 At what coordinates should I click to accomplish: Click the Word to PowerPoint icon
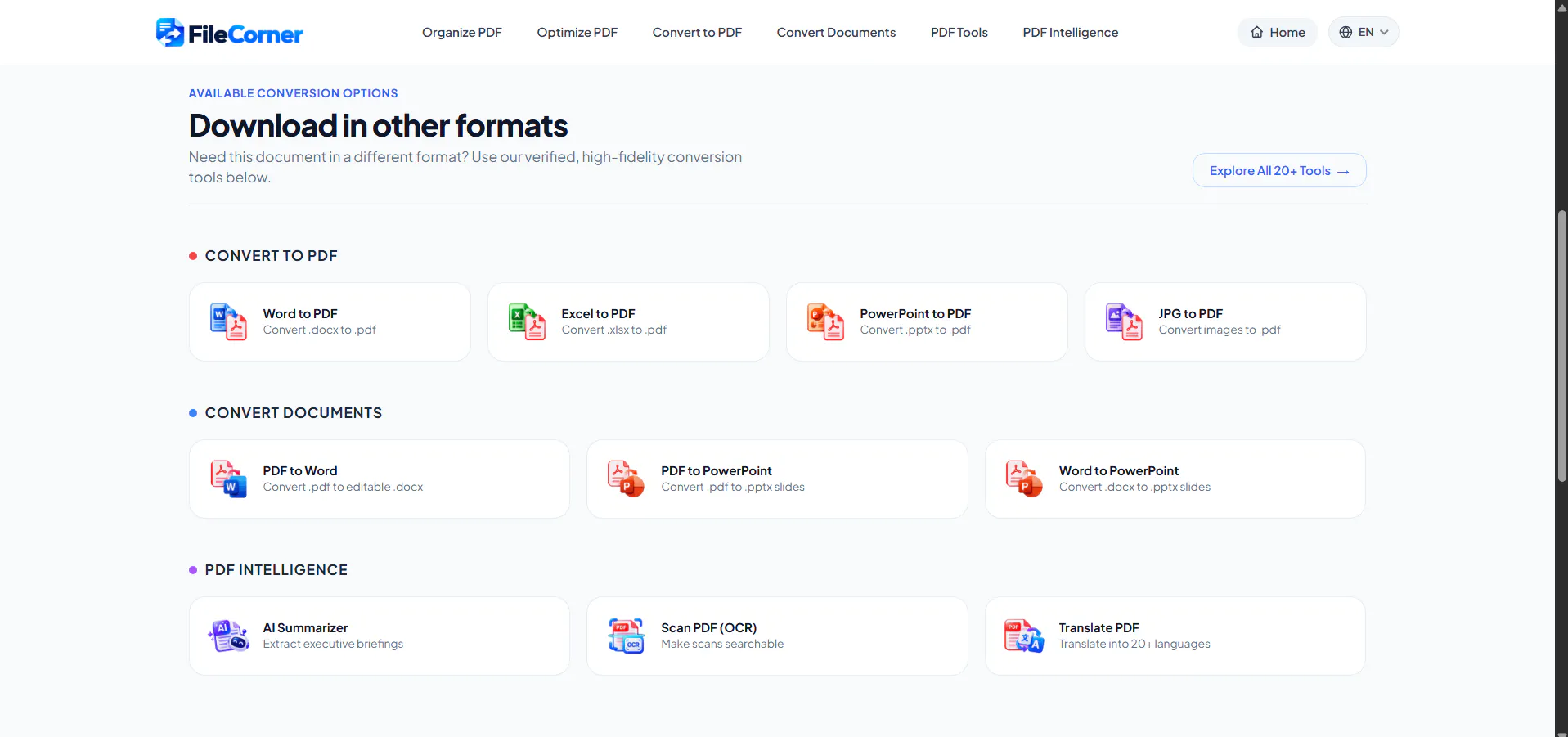pos(1024,479)
